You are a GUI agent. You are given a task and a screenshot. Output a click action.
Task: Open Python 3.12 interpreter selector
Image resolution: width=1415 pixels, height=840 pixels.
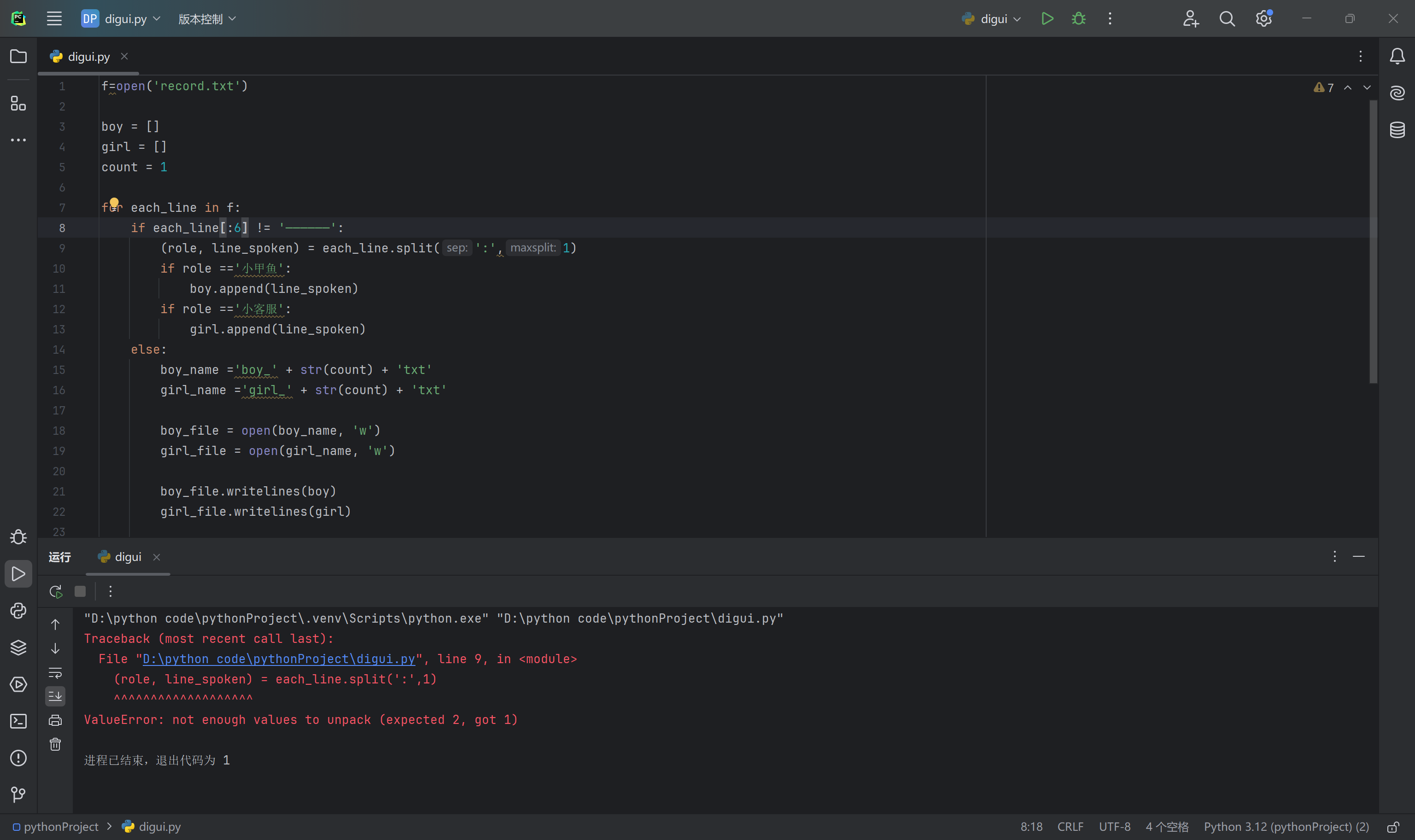[x=1286, y=827]
